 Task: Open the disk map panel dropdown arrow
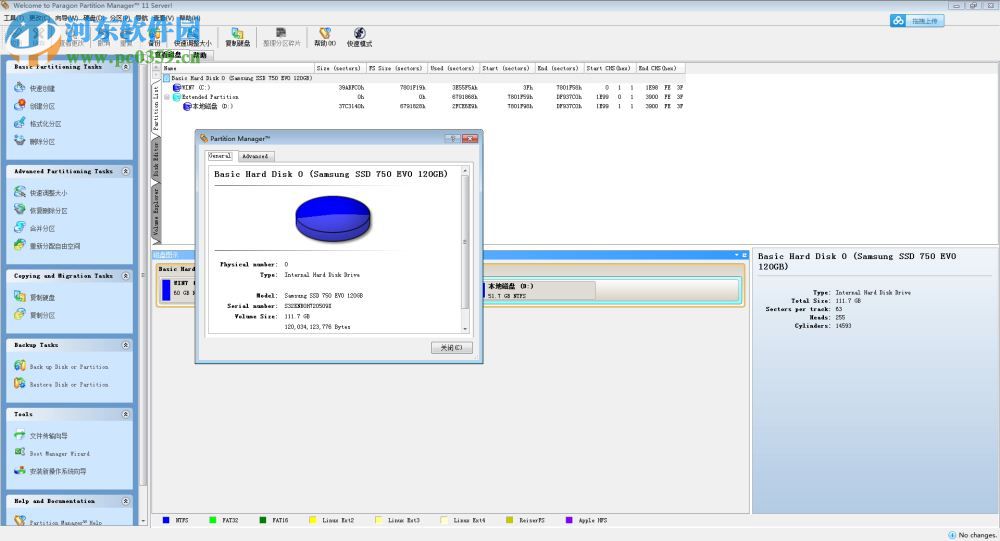(737, 255)
